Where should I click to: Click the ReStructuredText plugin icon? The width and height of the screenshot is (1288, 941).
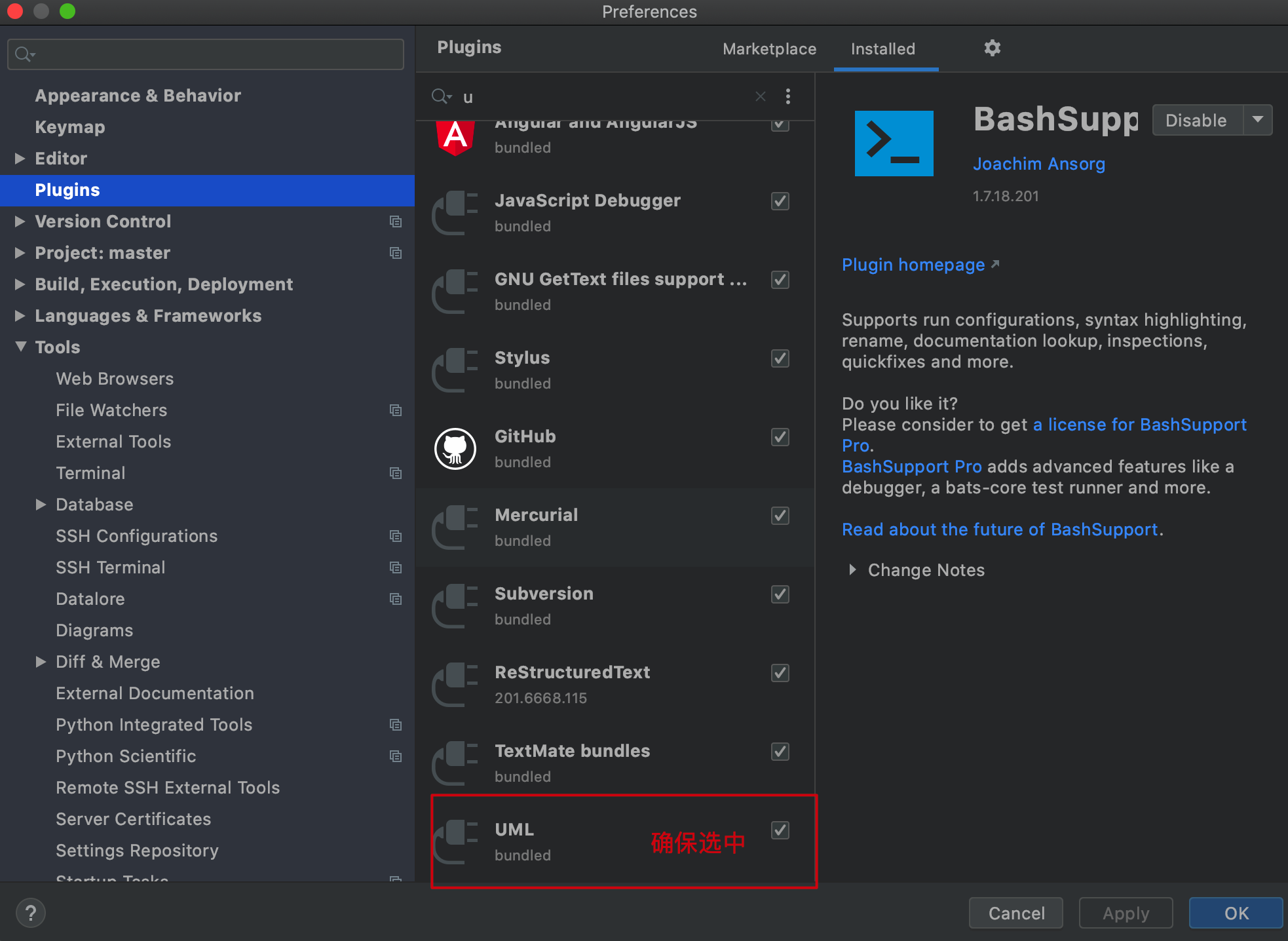[x=455, y=685]
